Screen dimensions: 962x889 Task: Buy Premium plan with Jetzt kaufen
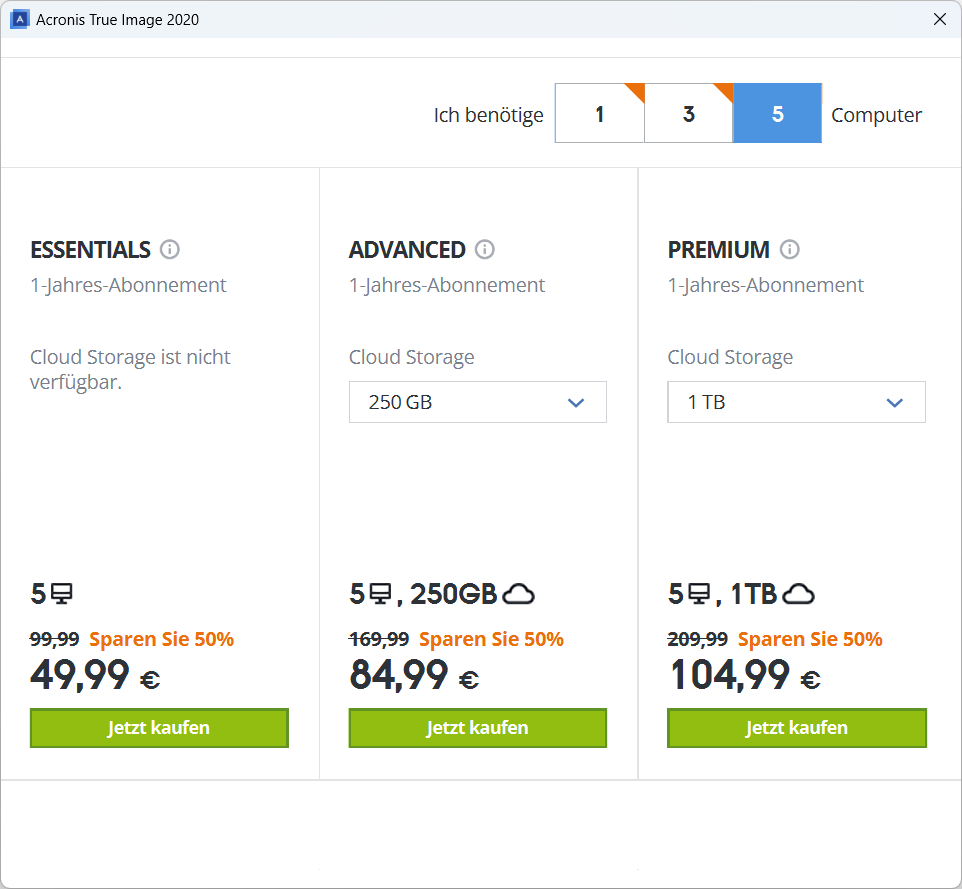(796, 727)
